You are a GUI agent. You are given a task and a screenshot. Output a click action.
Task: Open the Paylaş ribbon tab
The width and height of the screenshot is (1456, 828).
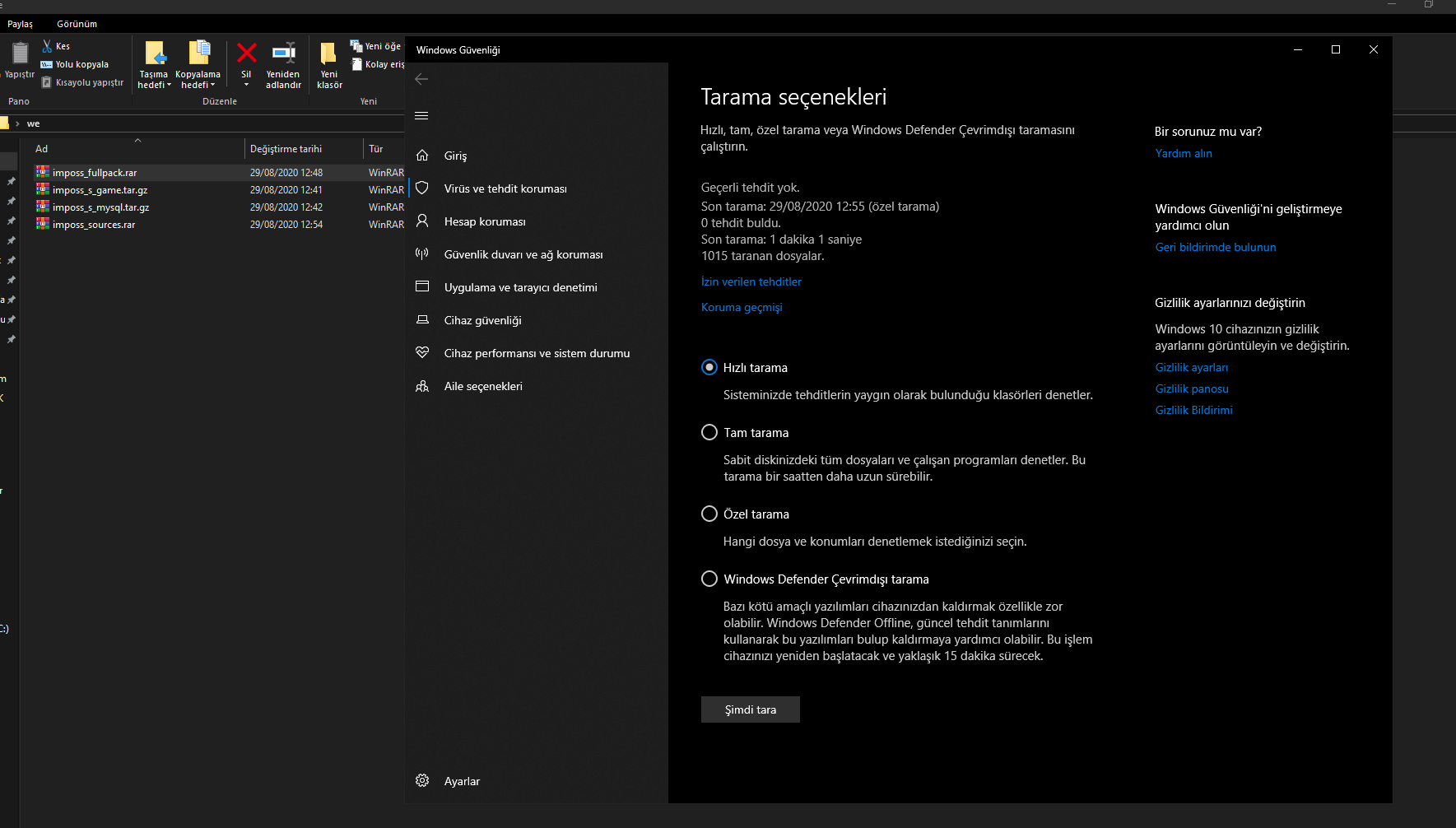click(x=20, y=24)
